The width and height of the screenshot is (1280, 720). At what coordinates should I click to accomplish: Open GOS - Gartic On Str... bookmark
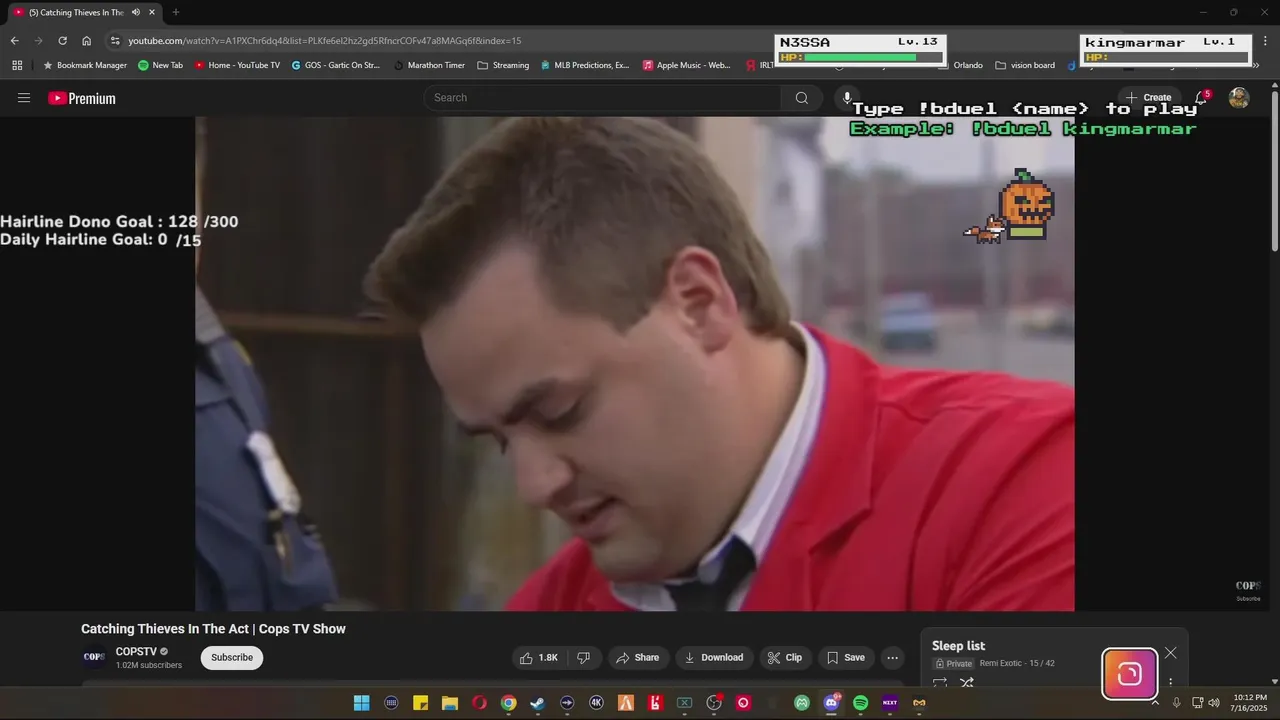[x=335, y=65]
